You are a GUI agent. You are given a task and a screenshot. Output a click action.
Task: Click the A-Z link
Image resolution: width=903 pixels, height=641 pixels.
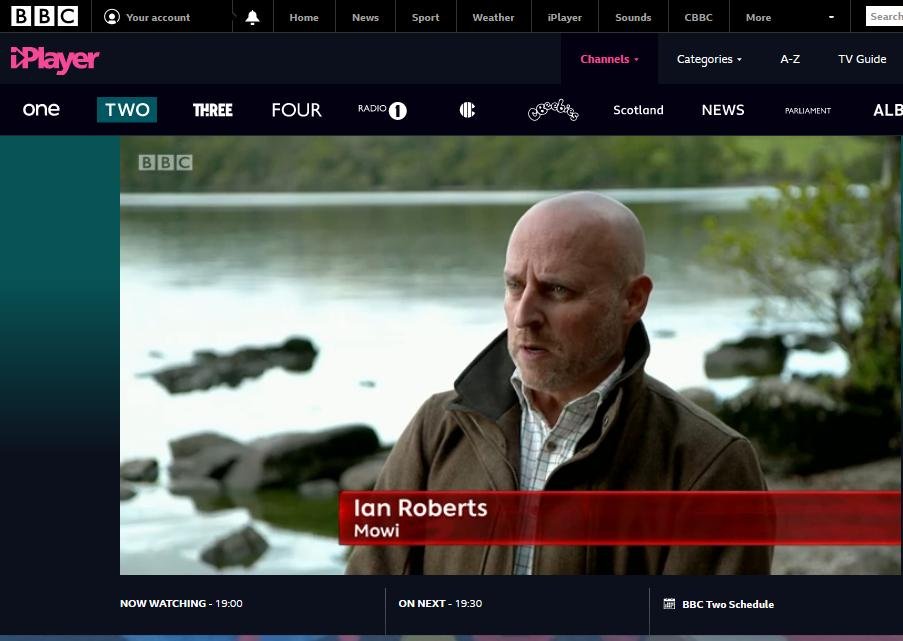(x=789, y=59)
